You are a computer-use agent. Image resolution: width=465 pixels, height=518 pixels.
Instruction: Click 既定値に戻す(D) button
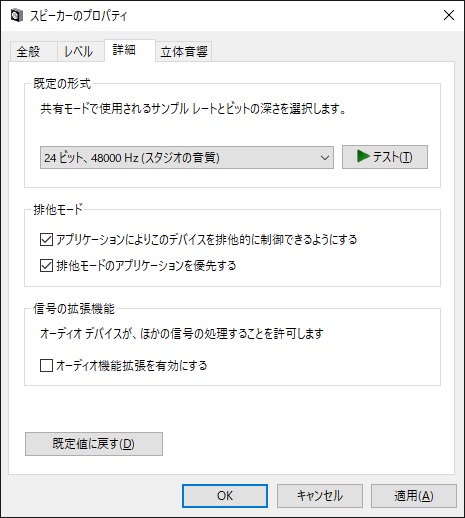[x=94, y=444]
